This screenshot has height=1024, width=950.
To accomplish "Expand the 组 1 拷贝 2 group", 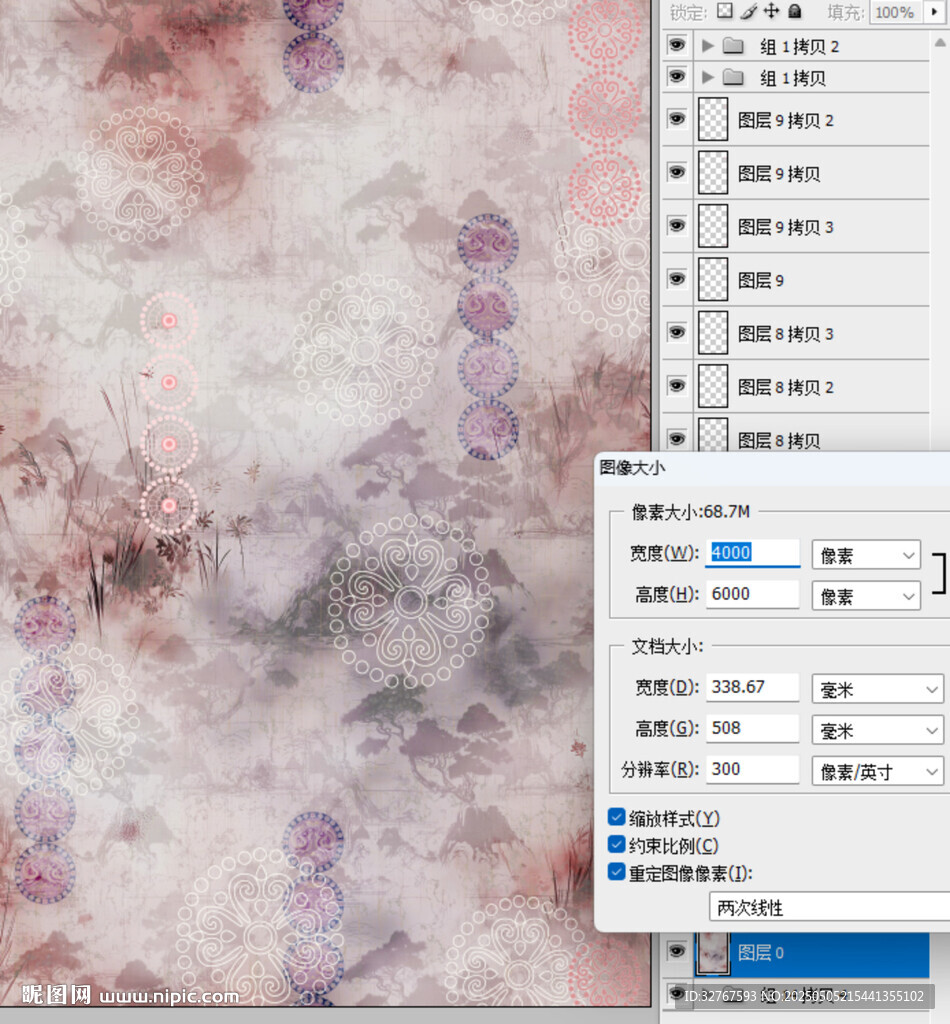I will [x=707, y=46].
